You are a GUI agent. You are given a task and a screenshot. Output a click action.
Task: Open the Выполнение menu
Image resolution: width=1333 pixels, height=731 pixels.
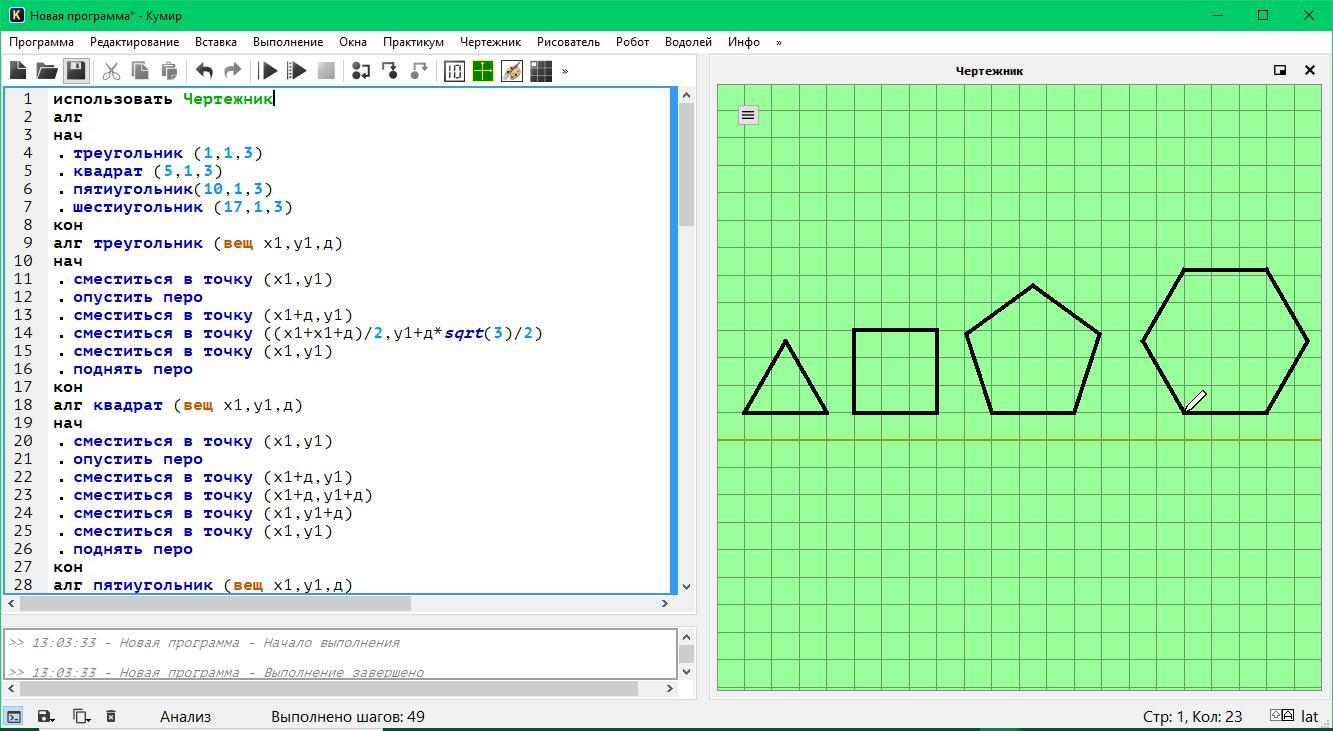coord(288,42)
